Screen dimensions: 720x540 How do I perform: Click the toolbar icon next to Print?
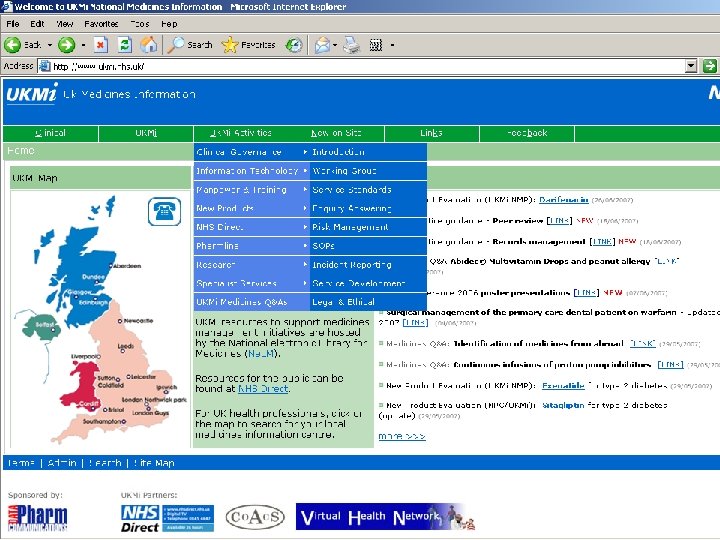376,45
